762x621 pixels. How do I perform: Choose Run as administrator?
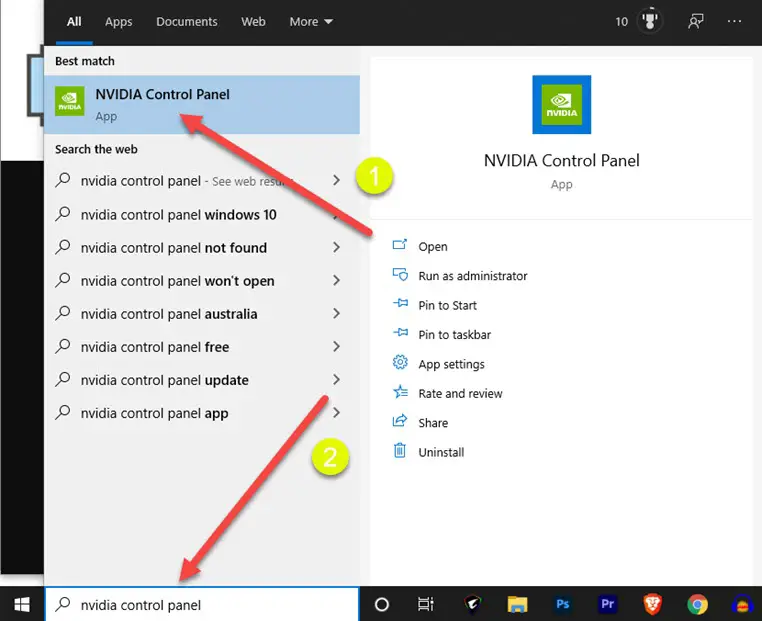(472, 276)
